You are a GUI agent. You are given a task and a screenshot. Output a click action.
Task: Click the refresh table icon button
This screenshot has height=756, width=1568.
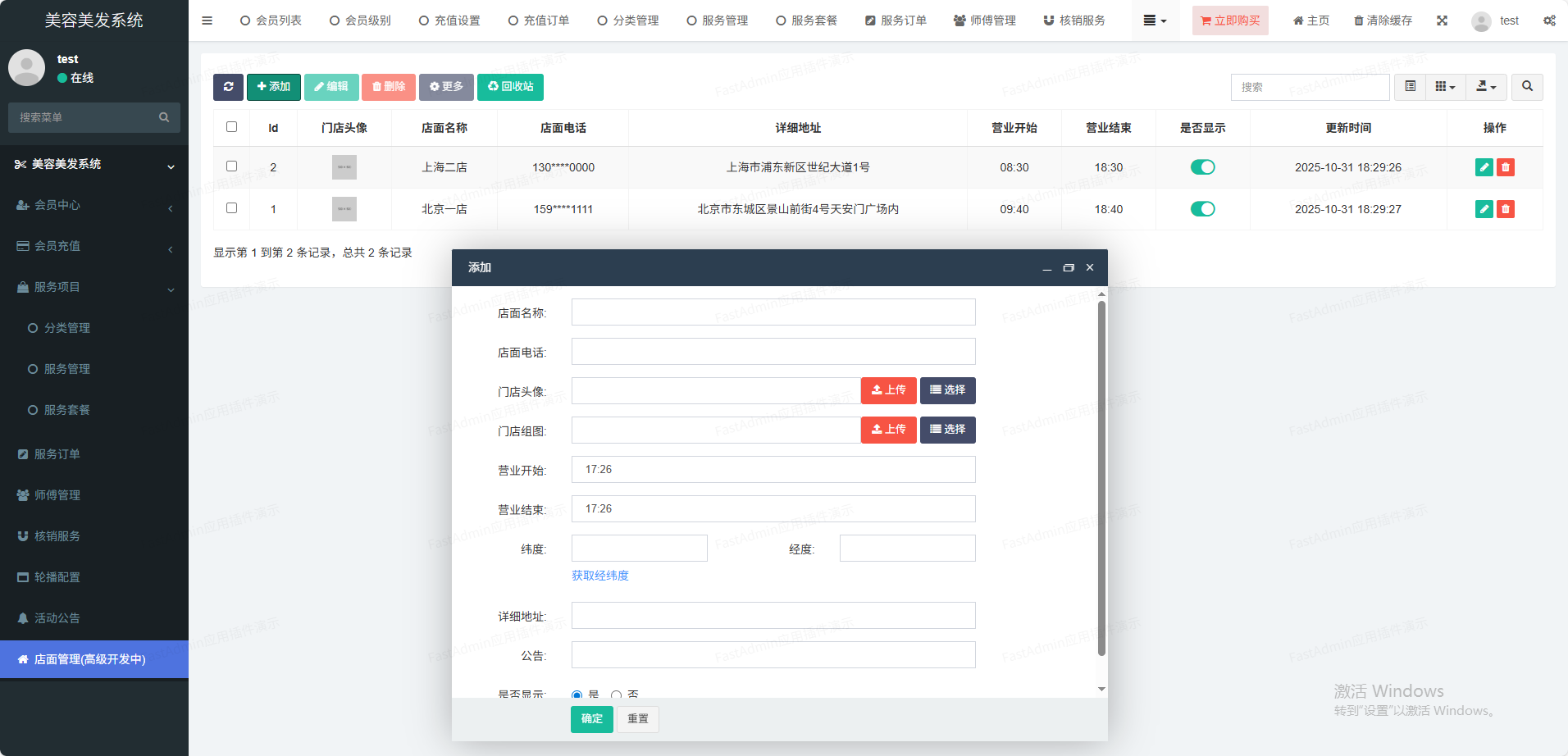(x=228, y=87)
